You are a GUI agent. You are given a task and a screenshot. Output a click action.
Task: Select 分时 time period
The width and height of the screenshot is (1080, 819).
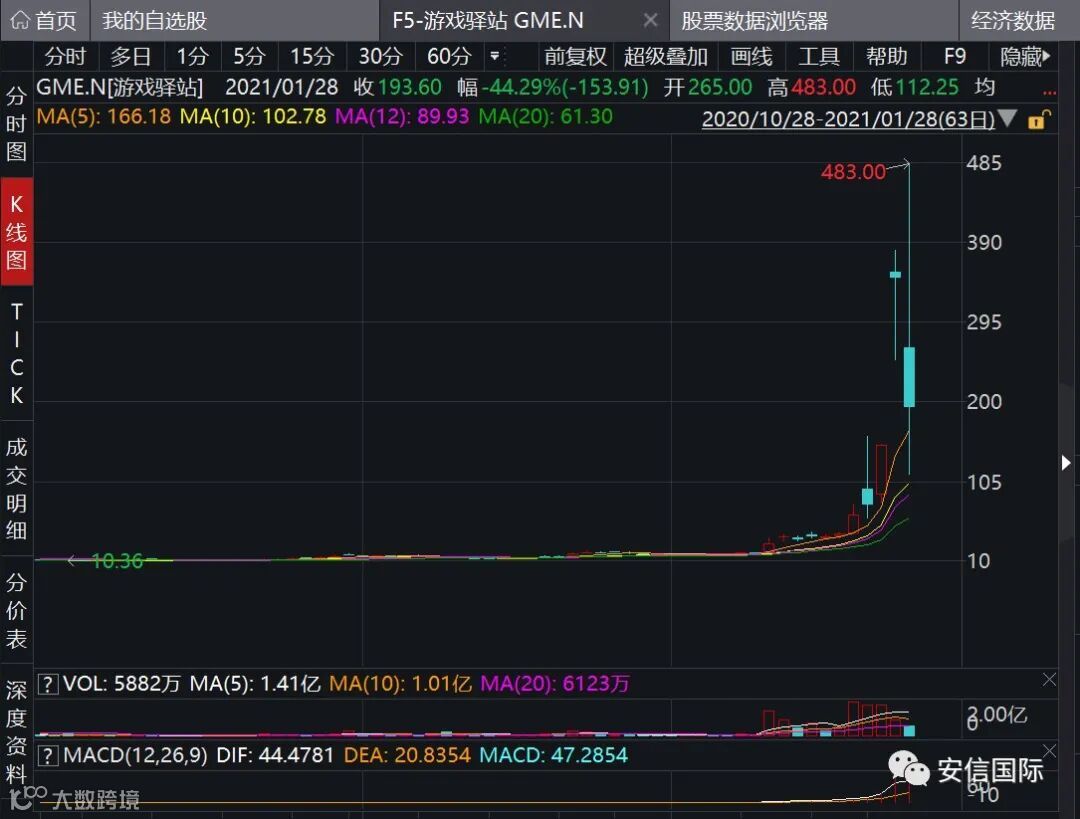pyautogui.click(x=65, y=56)
